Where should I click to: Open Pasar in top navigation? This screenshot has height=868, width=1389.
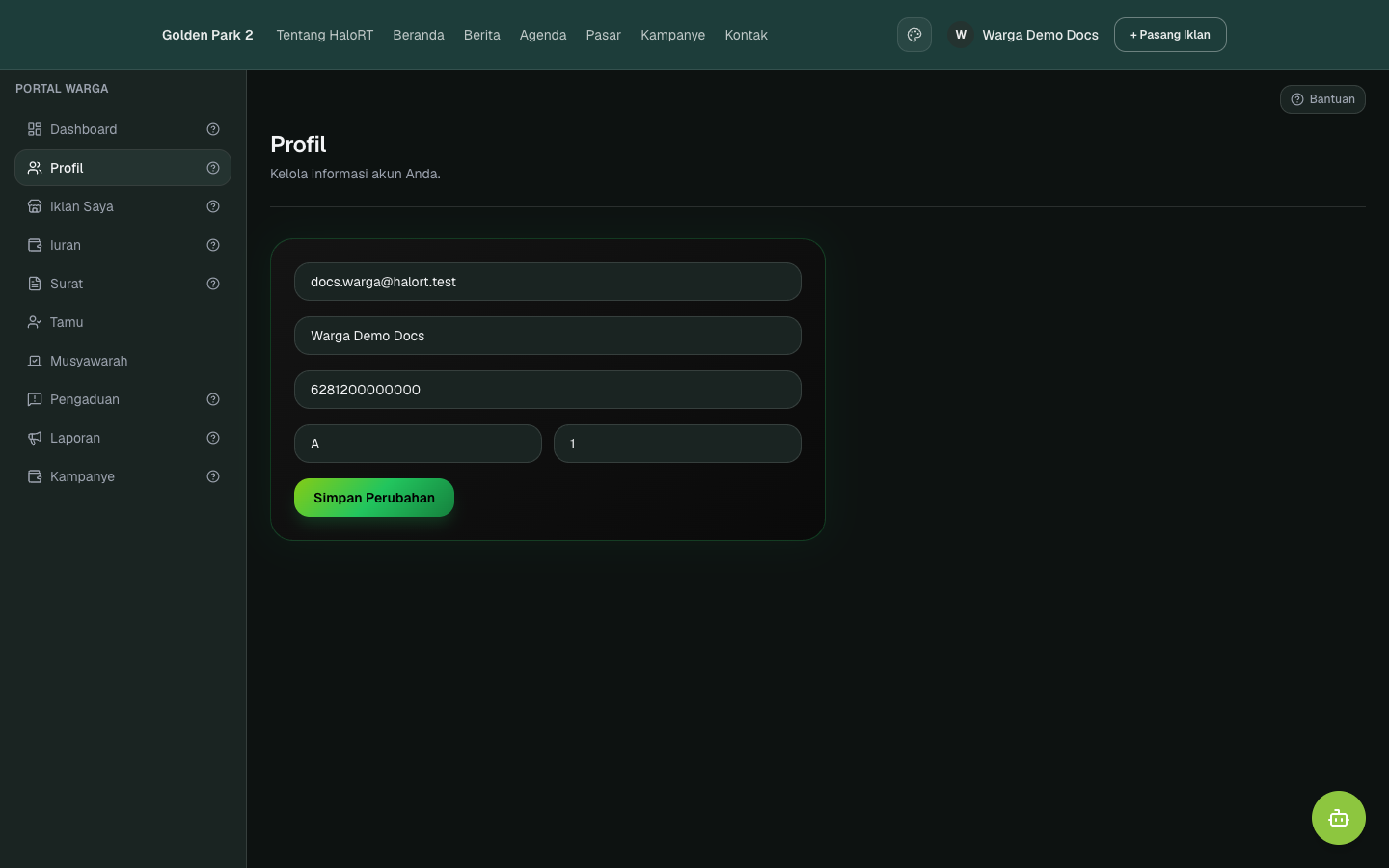[x=604, y=35]
